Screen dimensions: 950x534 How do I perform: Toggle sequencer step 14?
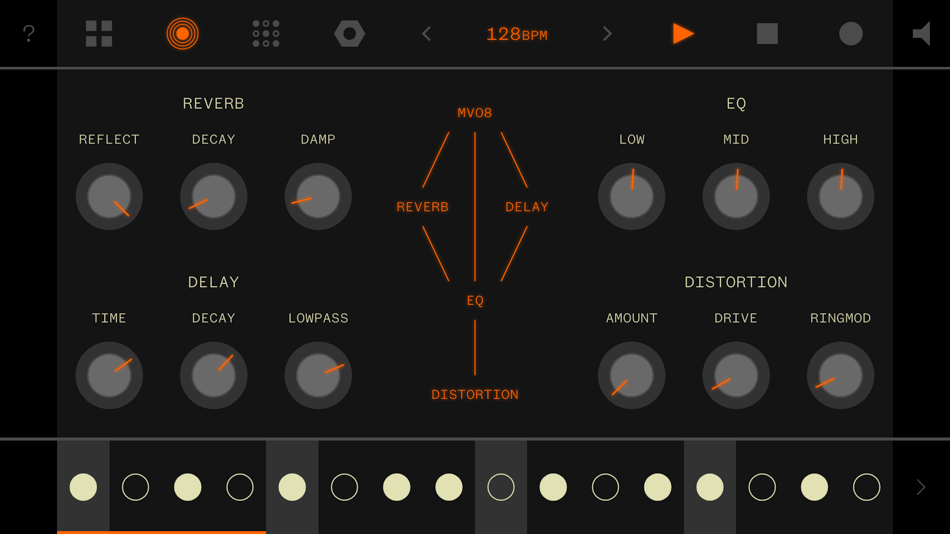click(762, 487)
